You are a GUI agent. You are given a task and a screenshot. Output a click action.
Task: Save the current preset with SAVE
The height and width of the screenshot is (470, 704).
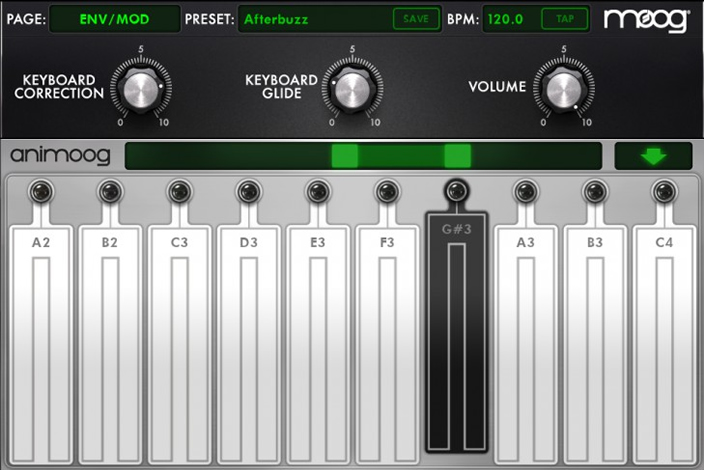[x=416, y=19]
